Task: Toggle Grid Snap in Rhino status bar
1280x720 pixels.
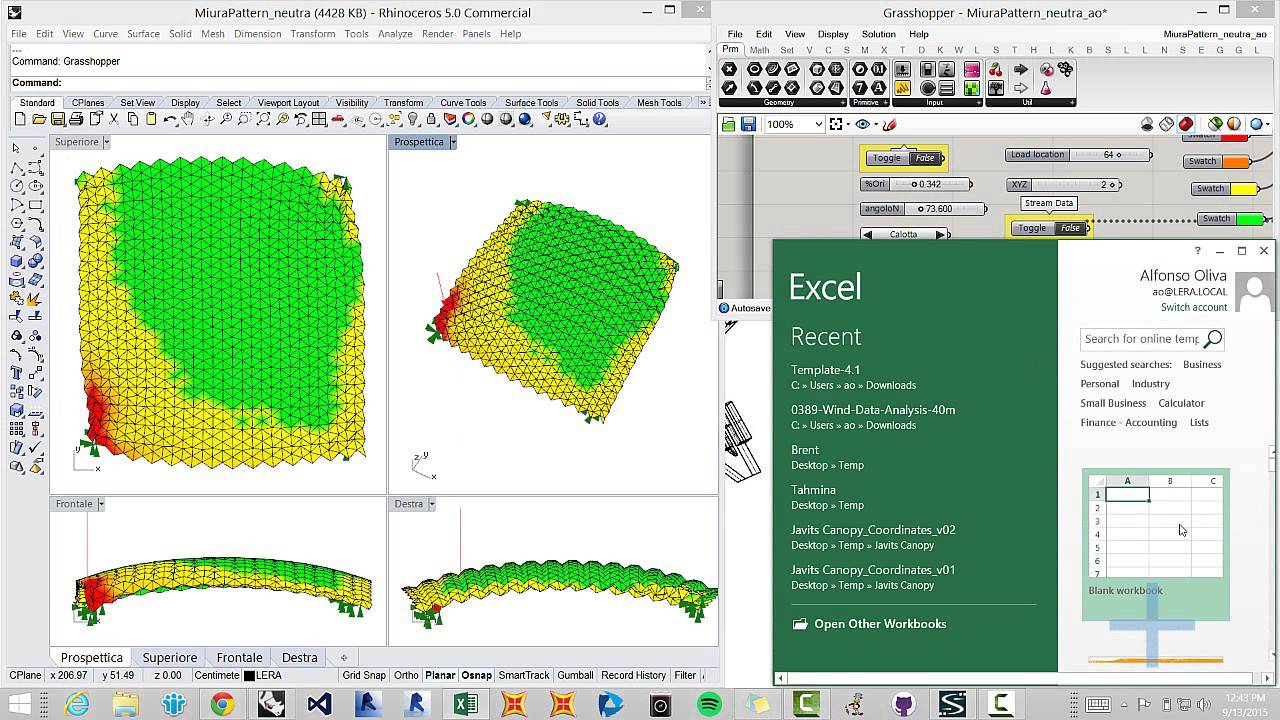Action: 364,675
